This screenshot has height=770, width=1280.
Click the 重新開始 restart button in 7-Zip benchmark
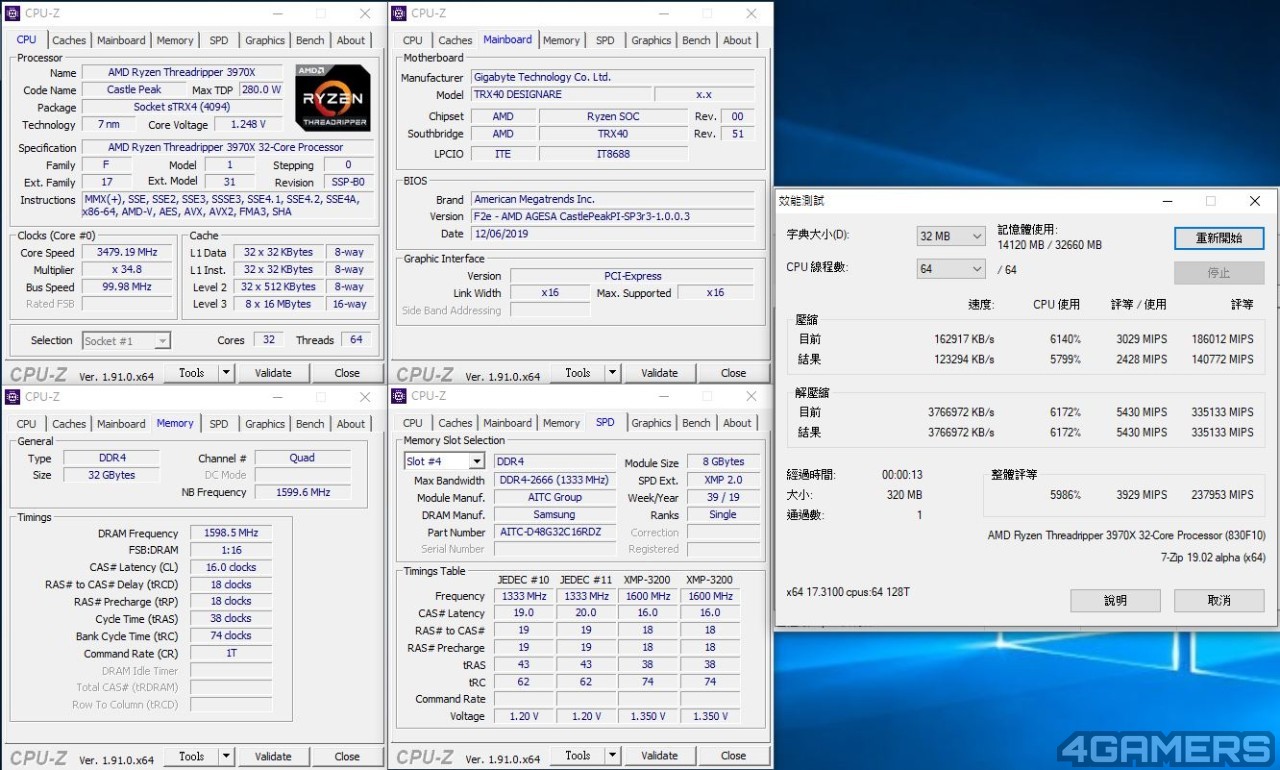pyautogui.click(x=1219, y=238)
